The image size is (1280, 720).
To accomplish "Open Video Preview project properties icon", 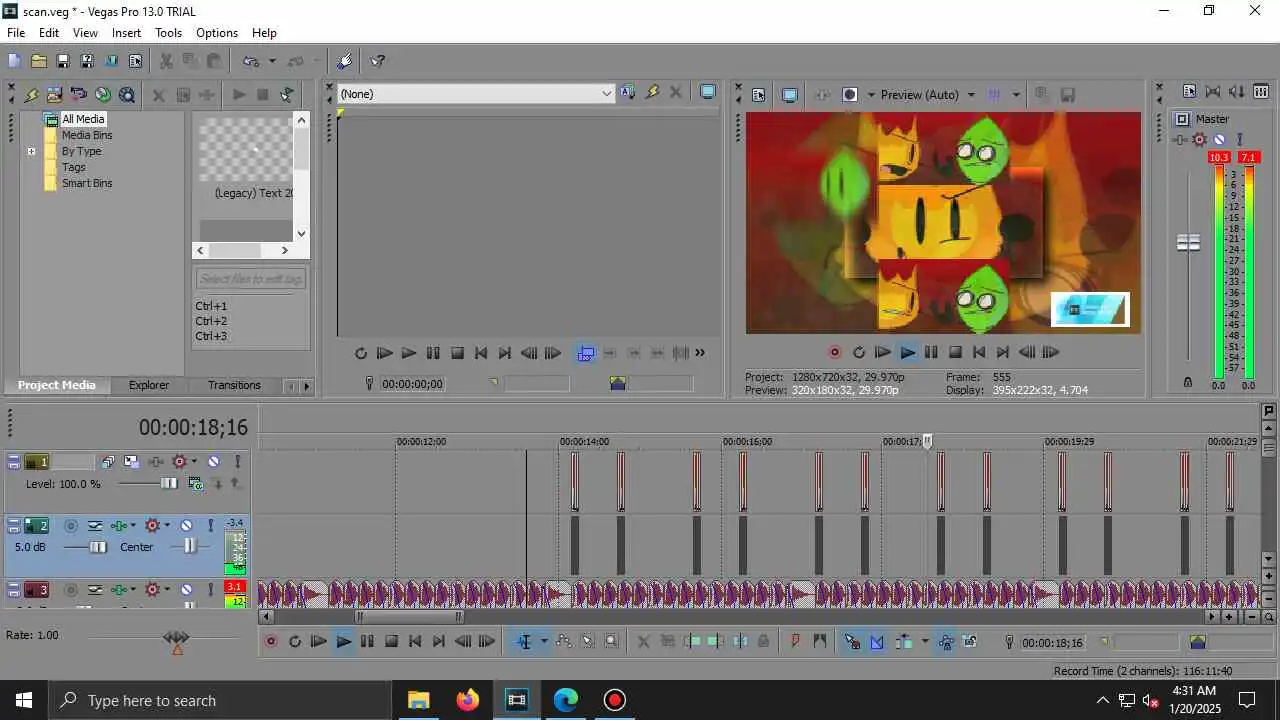I will 758,95.
